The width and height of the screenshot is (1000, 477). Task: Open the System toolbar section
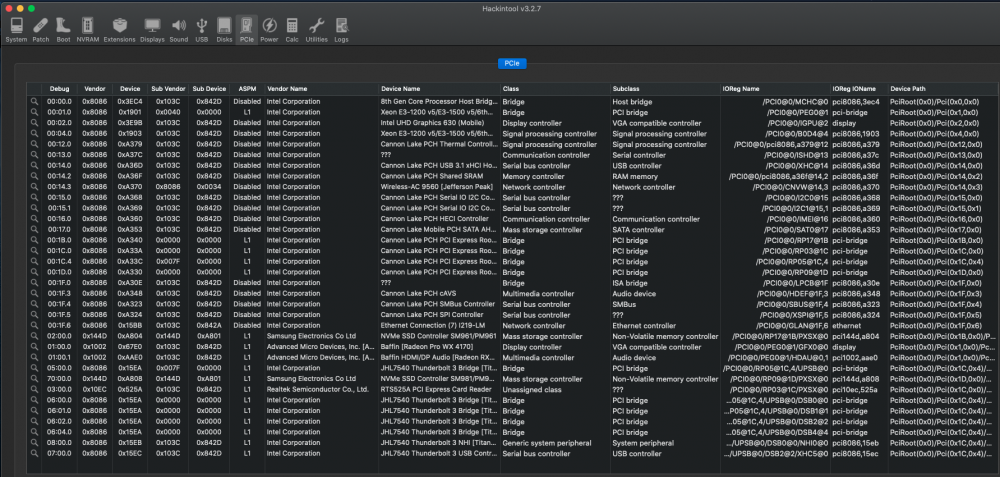pyautogui.click(x=17, y=30)
